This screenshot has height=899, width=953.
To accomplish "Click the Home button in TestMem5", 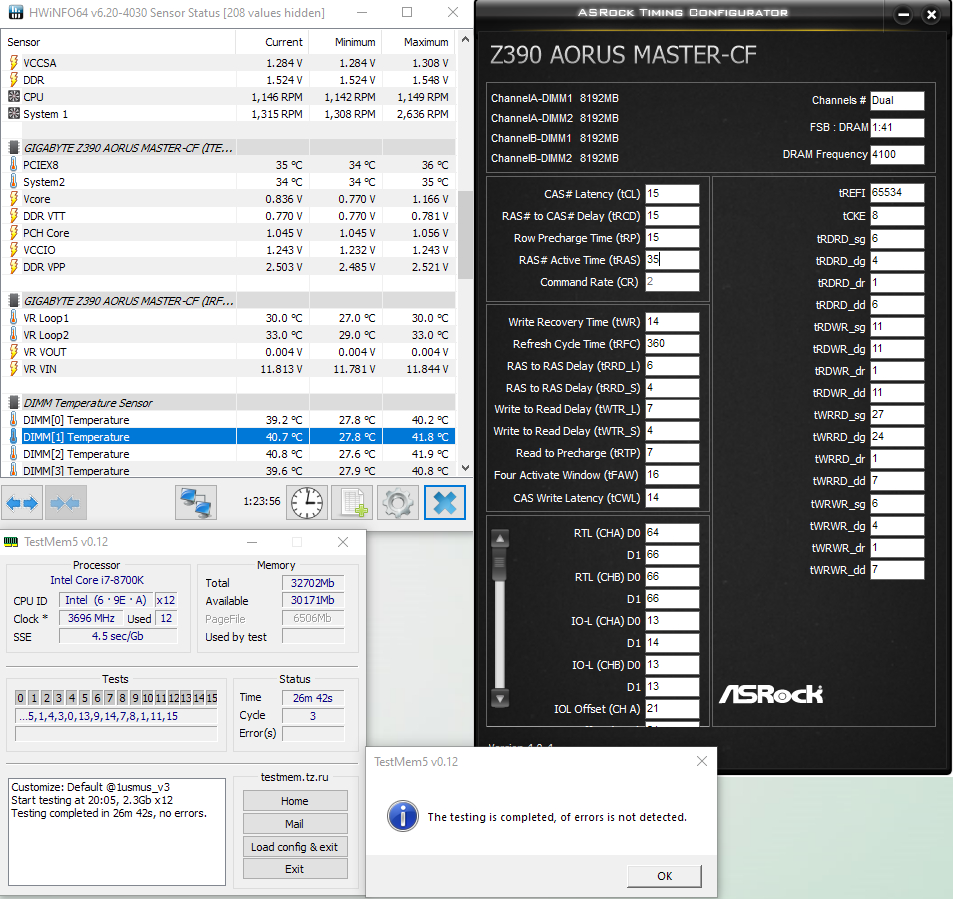I will (x=295, y=801).
